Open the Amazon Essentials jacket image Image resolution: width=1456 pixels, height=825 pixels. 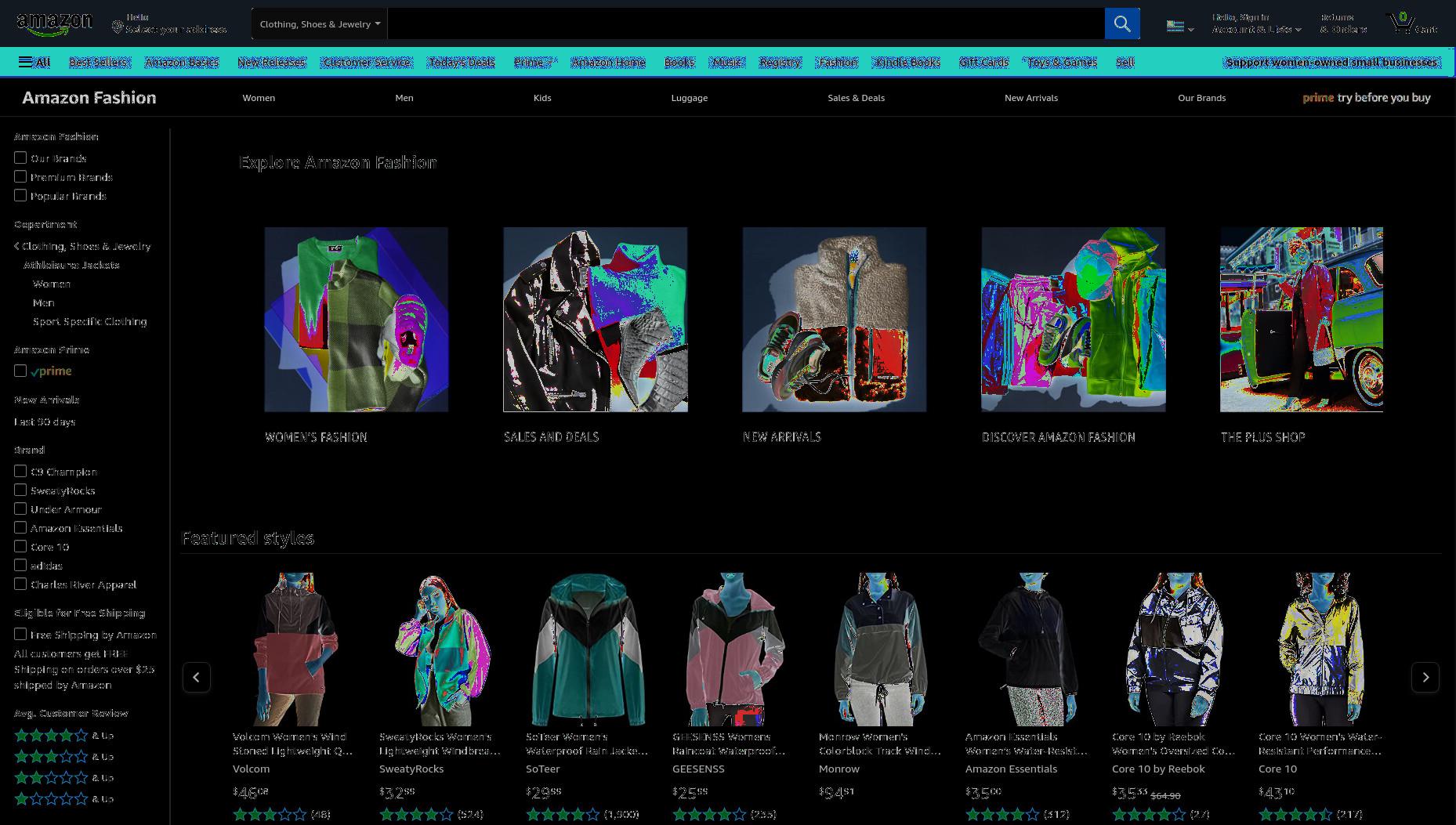coord(1028,649)
